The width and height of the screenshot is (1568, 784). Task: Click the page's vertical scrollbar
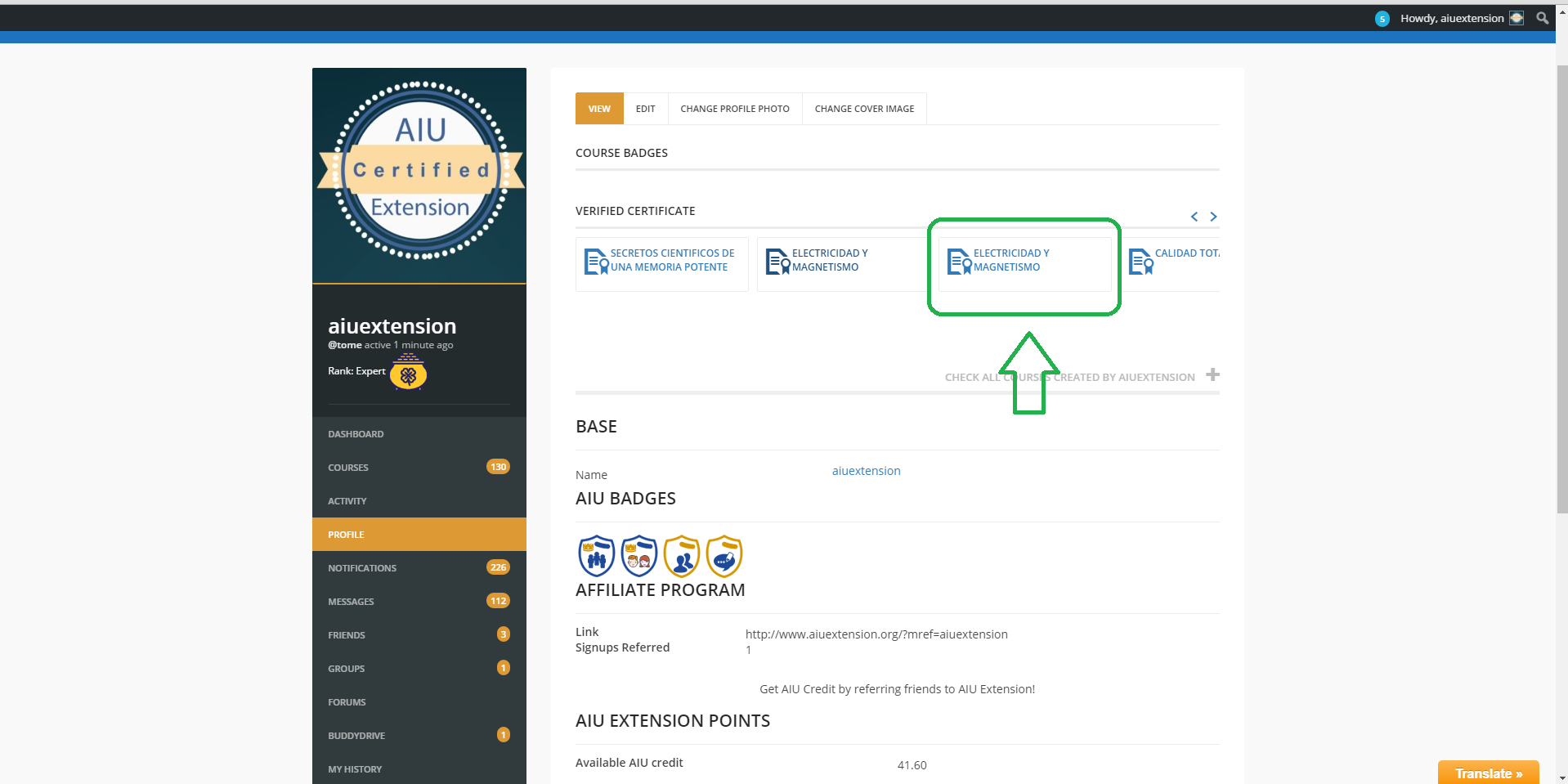coord(1561,286)
